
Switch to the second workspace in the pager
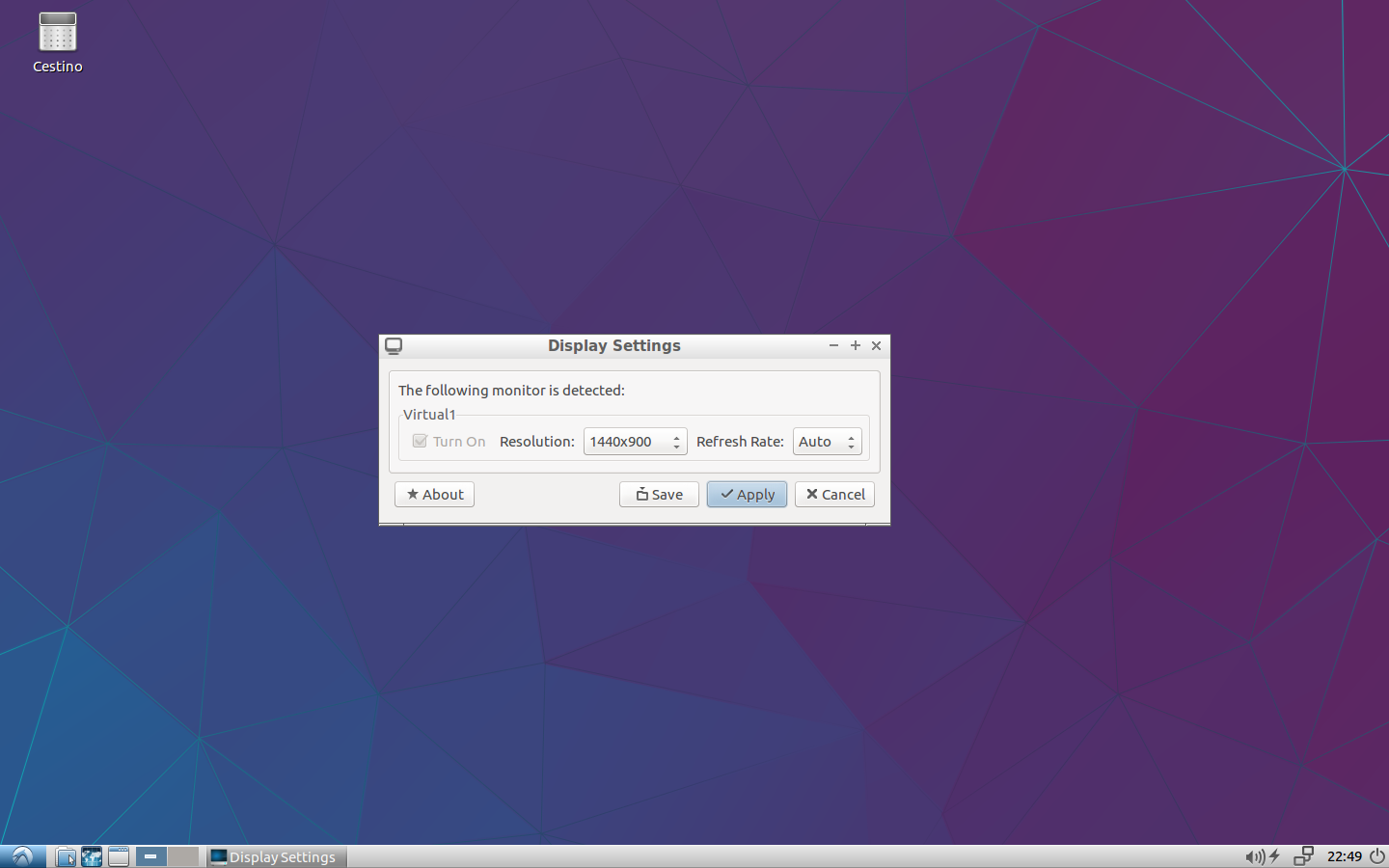(x=182, y=856)
